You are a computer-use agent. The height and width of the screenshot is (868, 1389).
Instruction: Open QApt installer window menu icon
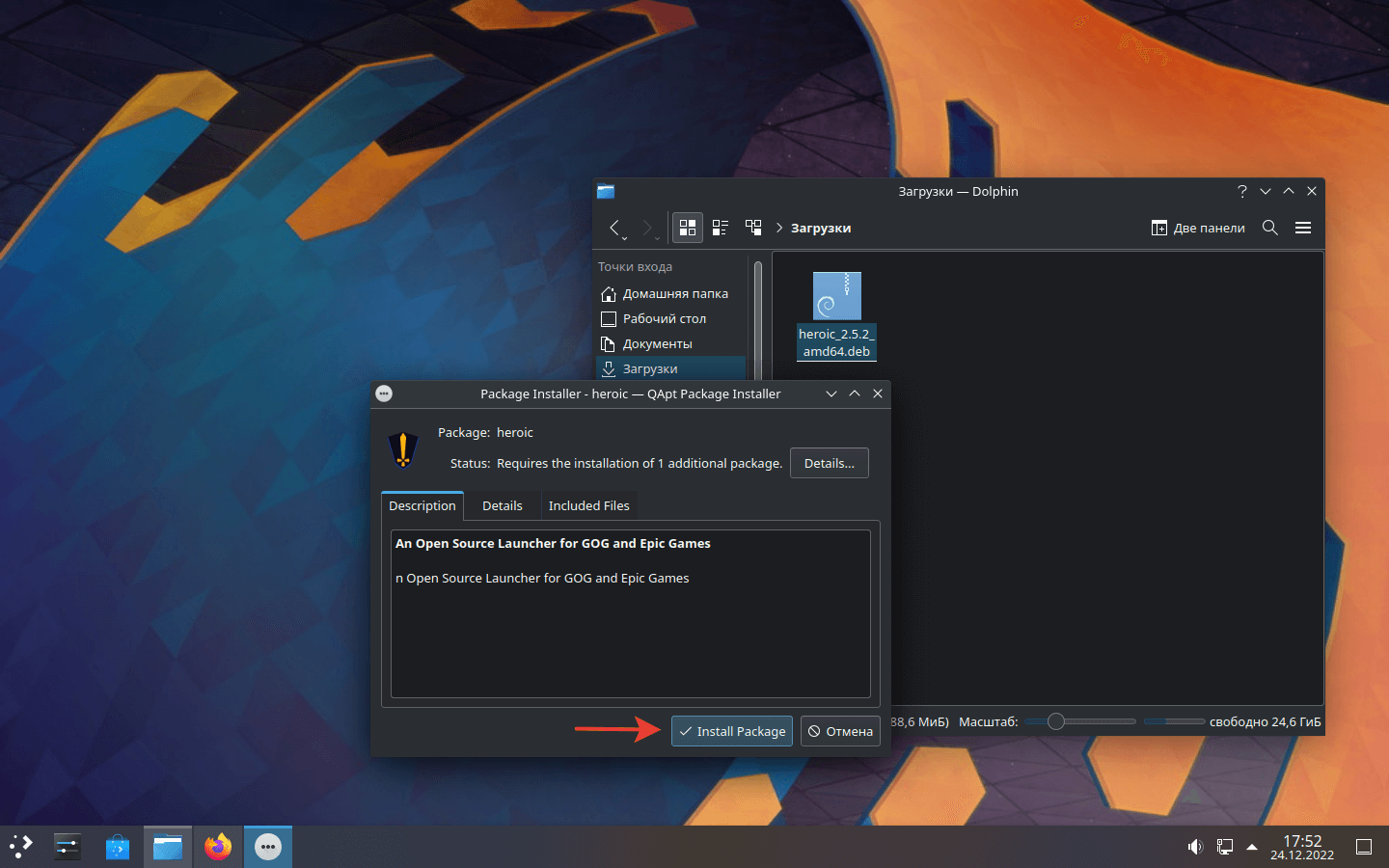pos(384,393)
